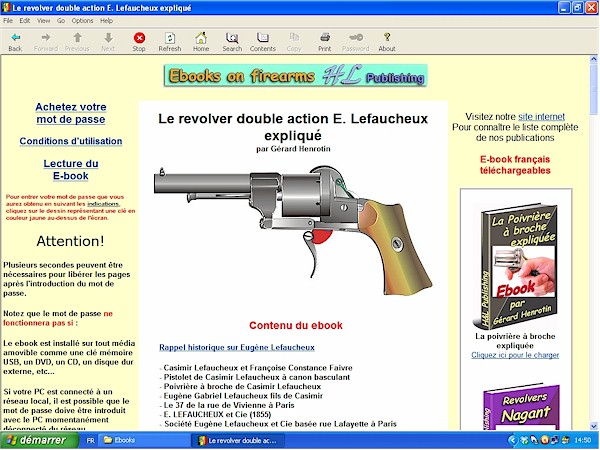This screenshot has width=600, height=450.
Task: Go to Home via house icon
Action: pyautogui.click(x=201, y=38)
